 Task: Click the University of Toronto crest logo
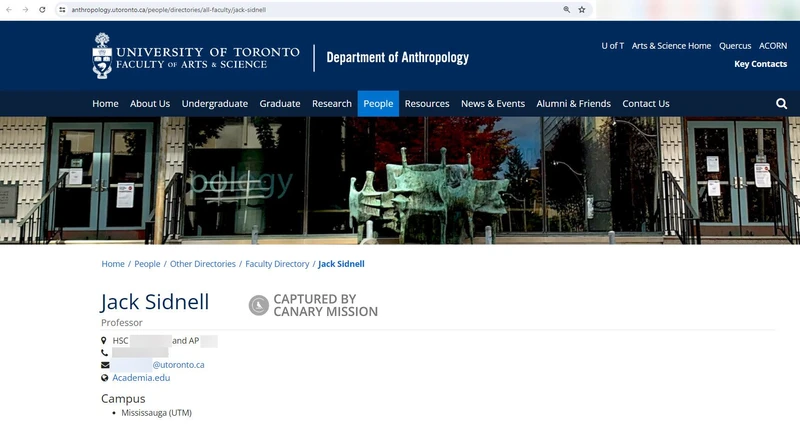coord(102,56)
